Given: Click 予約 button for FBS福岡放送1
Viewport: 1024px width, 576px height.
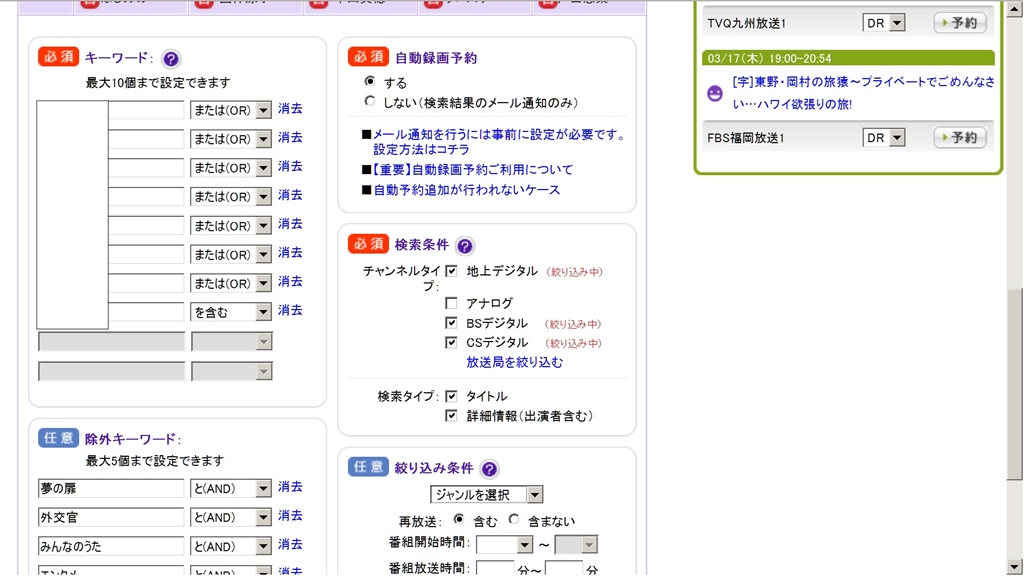Looking at the screenshot, I should (x=959, y=138).
